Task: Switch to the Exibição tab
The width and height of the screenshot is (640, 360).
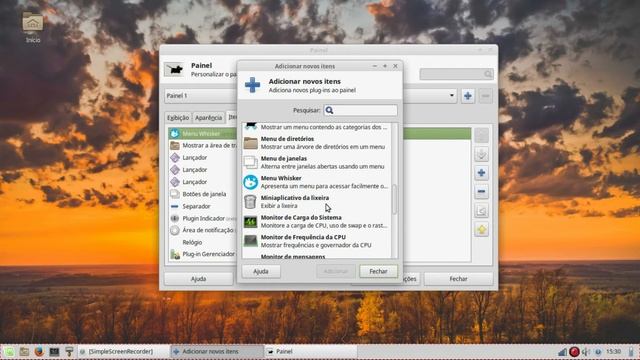Action: (x=178, y=118)
